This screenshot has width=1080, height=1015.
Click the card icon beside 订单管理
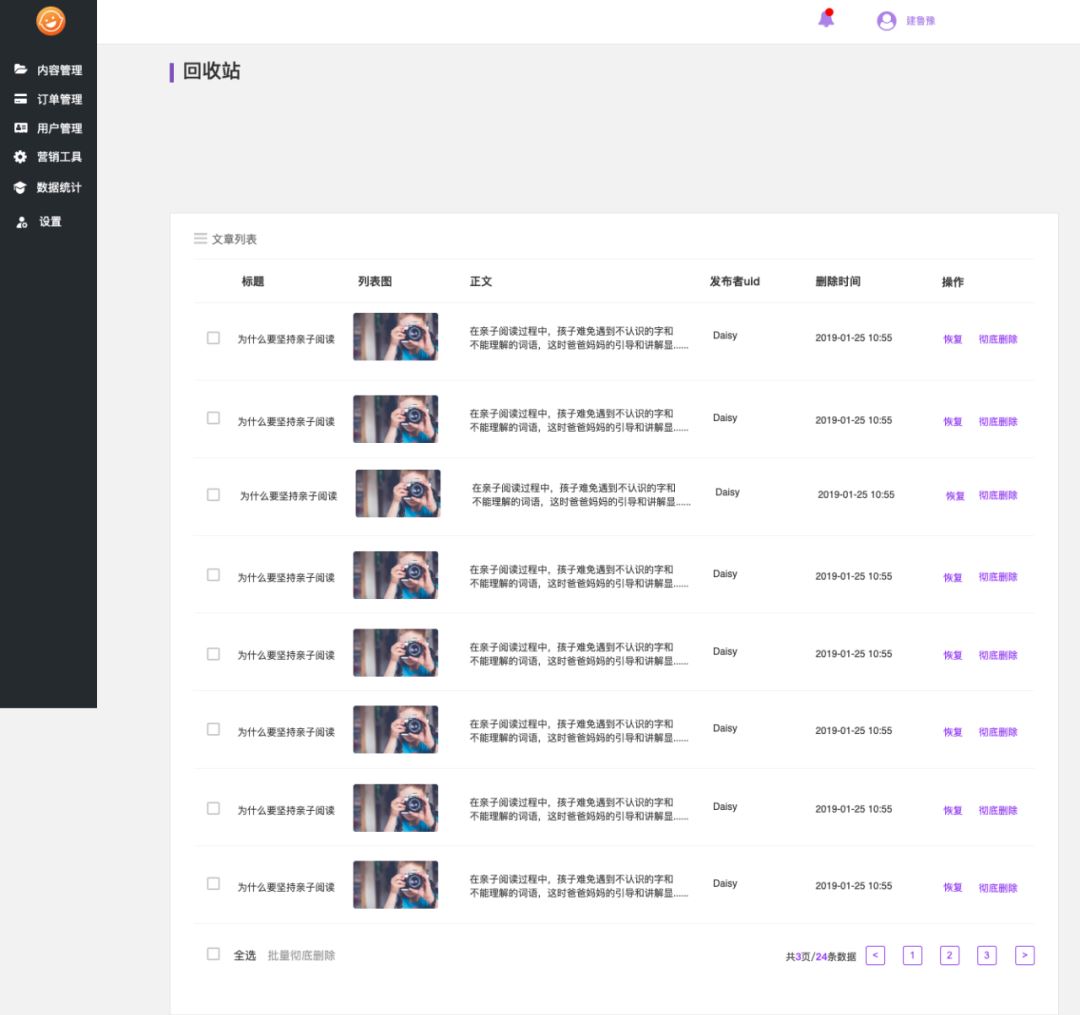click(x=20, y=99)
